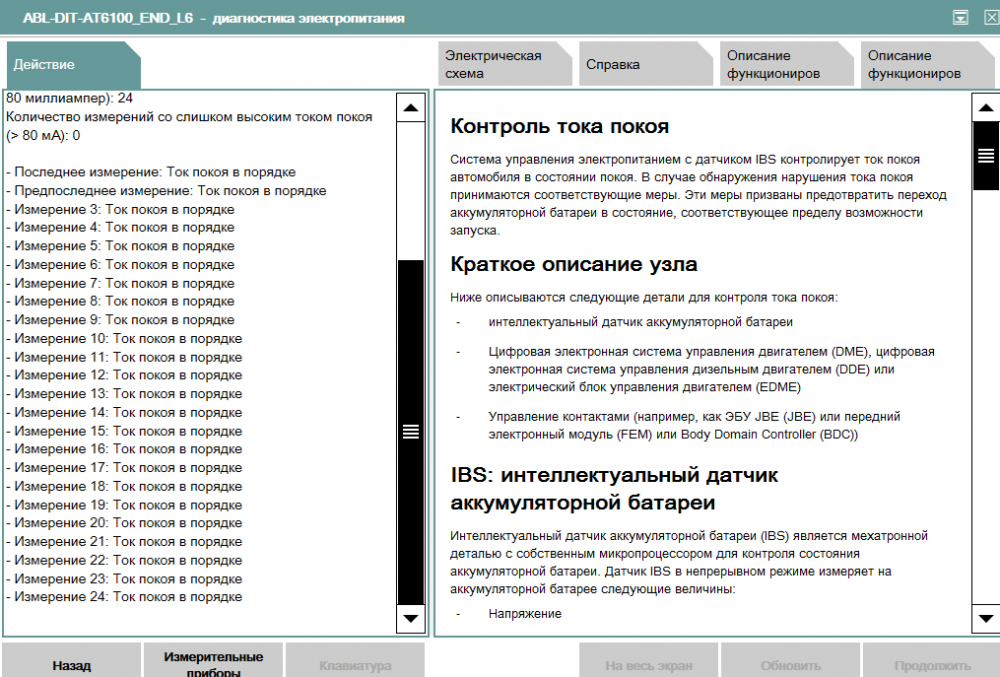This screenshot has height=677, width=1000.
Task: Click the left panel scroll-down arrow
Action: (410, 619)
